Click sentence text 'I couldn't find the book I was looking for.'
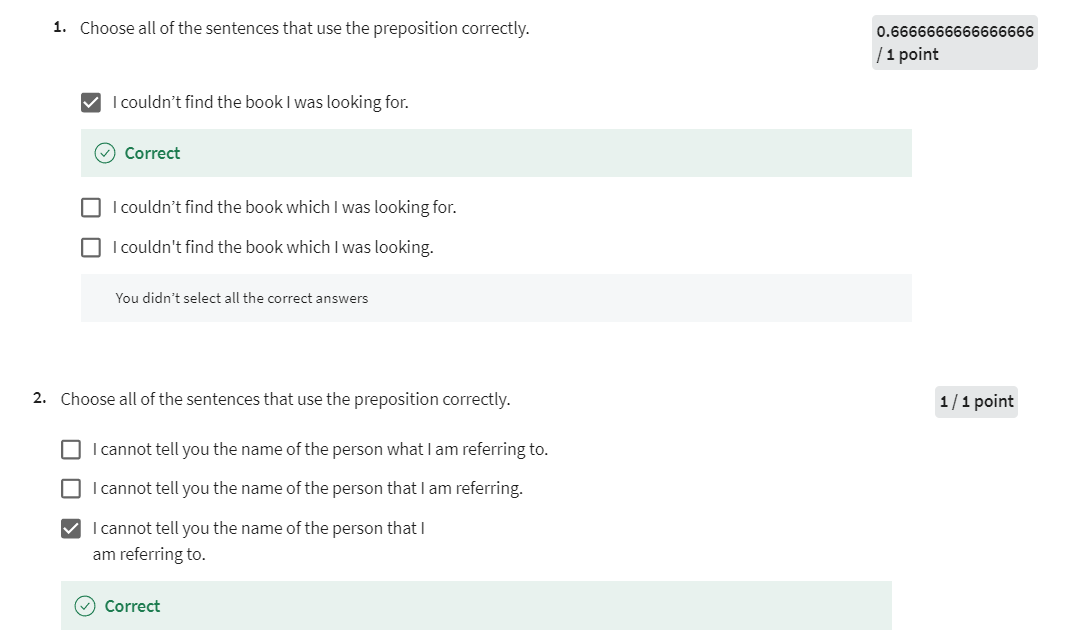 tap(260, 102)
